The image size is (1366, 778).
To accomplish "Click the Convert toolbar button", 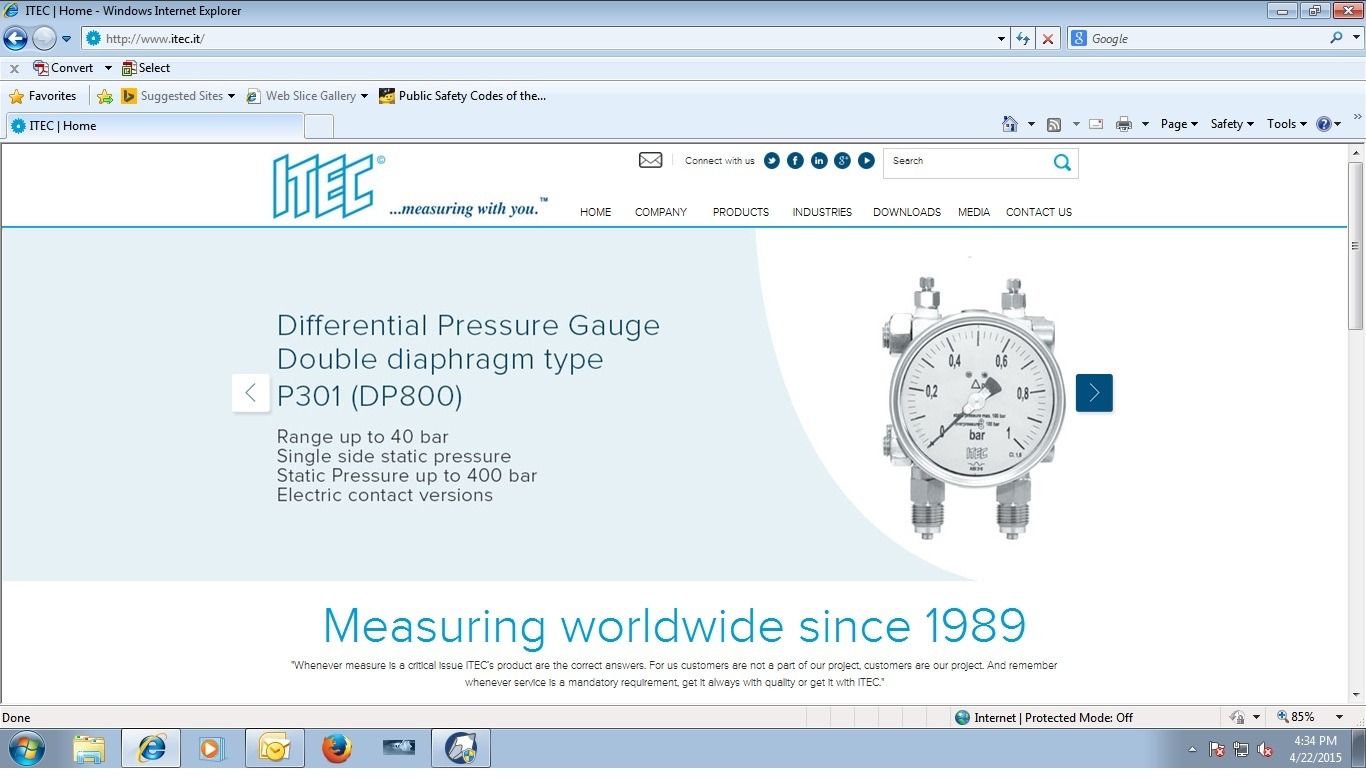I will click(63, 68).
